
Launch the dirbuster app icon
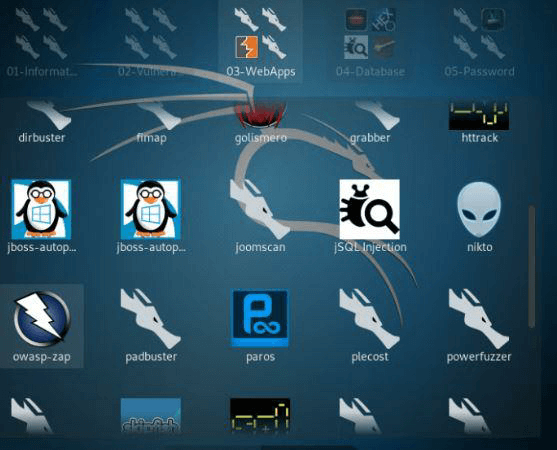coord(48,114)
